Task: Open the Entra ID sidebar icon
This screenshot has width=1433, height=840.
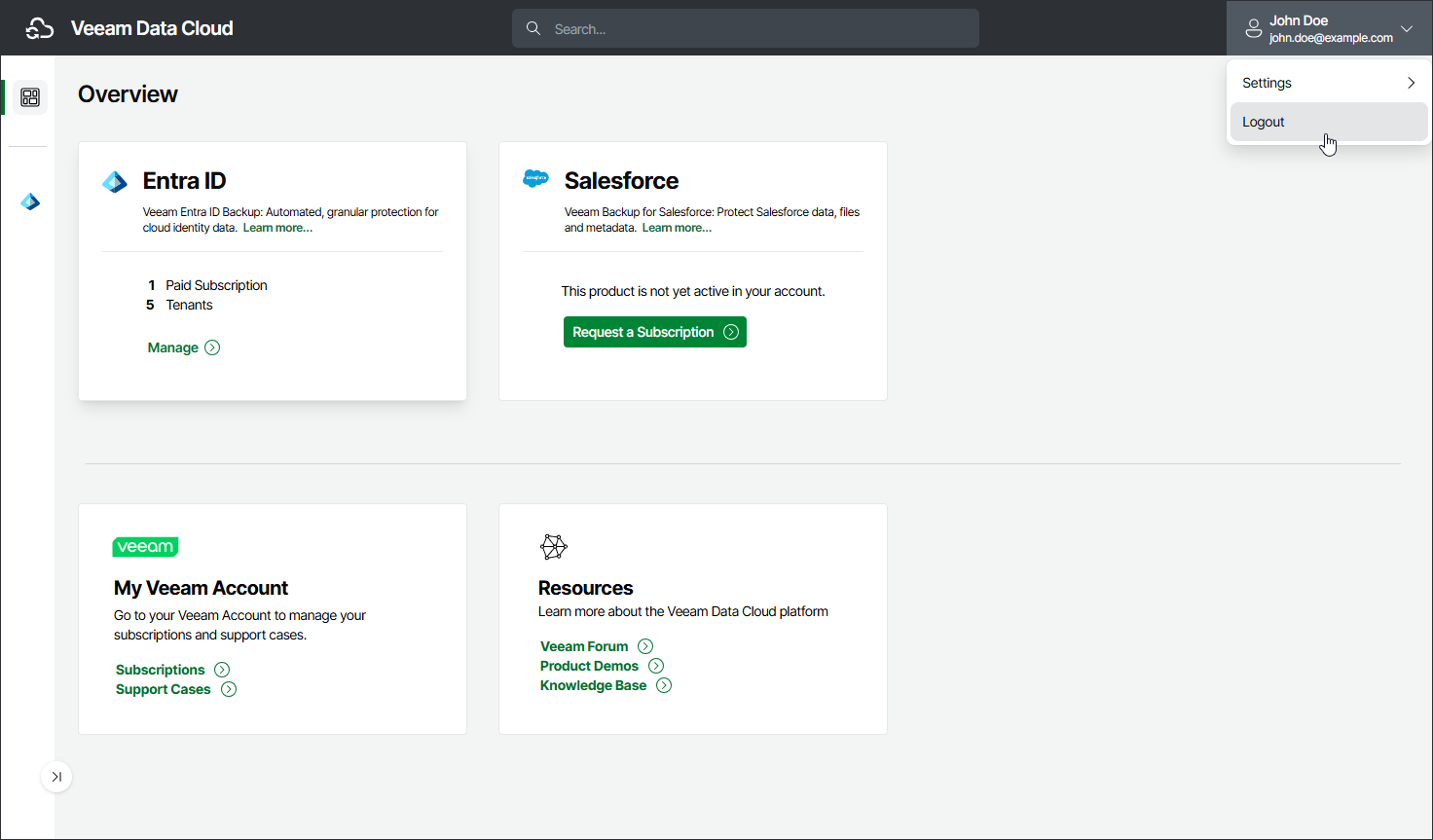Action: click(30, 201)
